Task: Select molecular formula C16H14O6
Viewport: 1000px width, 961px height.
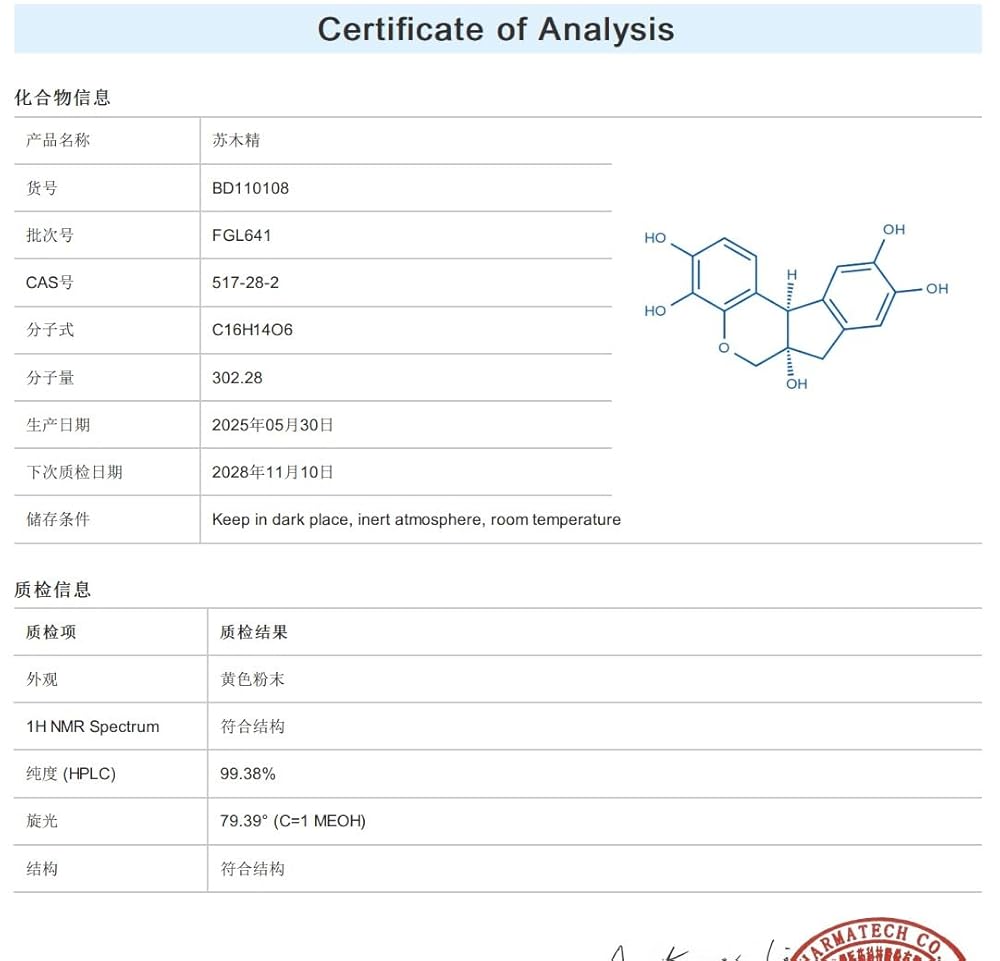Action: 252,329
